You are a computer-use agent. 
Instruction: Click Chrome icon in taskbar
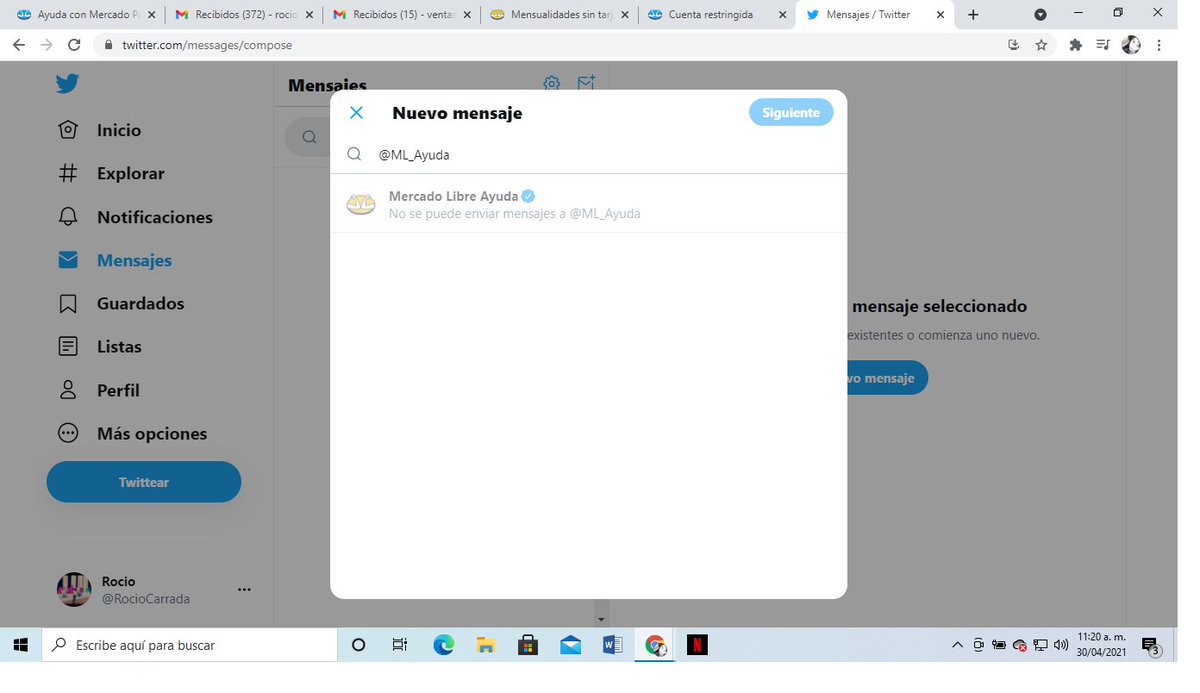(656, 645)
